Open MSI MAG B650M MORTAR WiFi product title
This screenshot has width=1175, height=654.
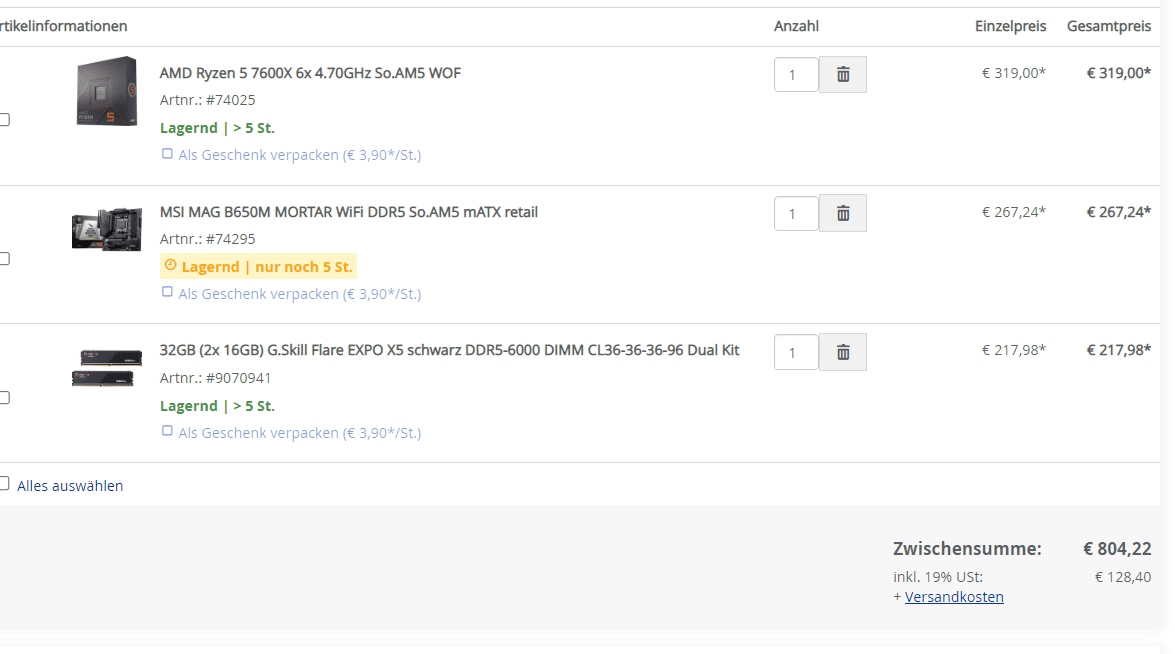[348, 212]
